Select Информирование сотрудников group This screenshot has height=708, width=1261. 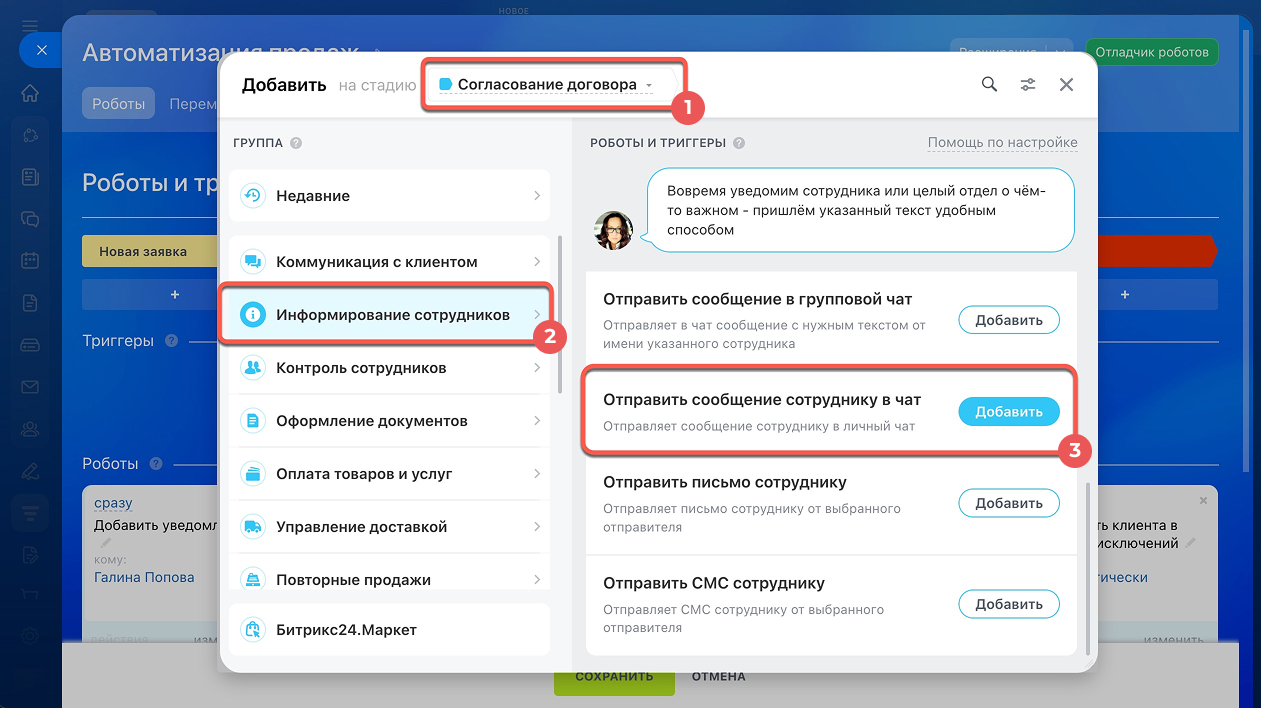(389, 315)
